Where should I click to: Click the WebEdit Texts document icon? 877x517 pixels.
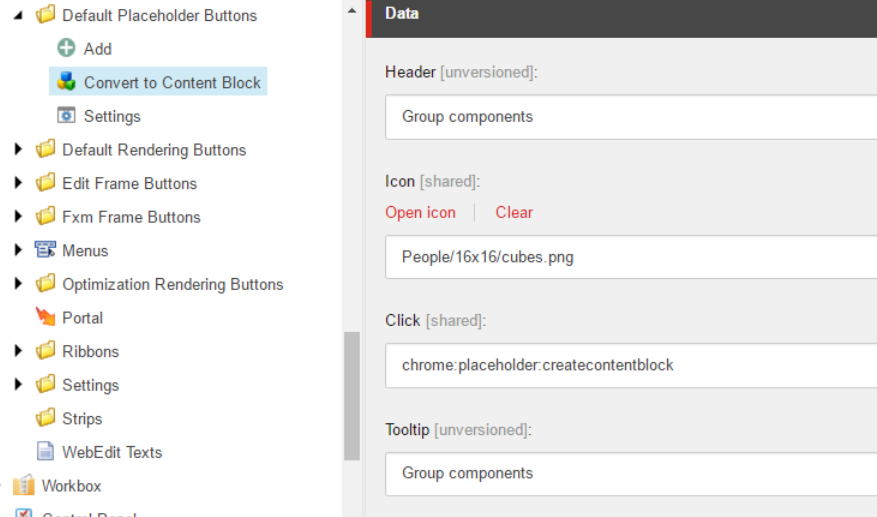click(45, 451)
